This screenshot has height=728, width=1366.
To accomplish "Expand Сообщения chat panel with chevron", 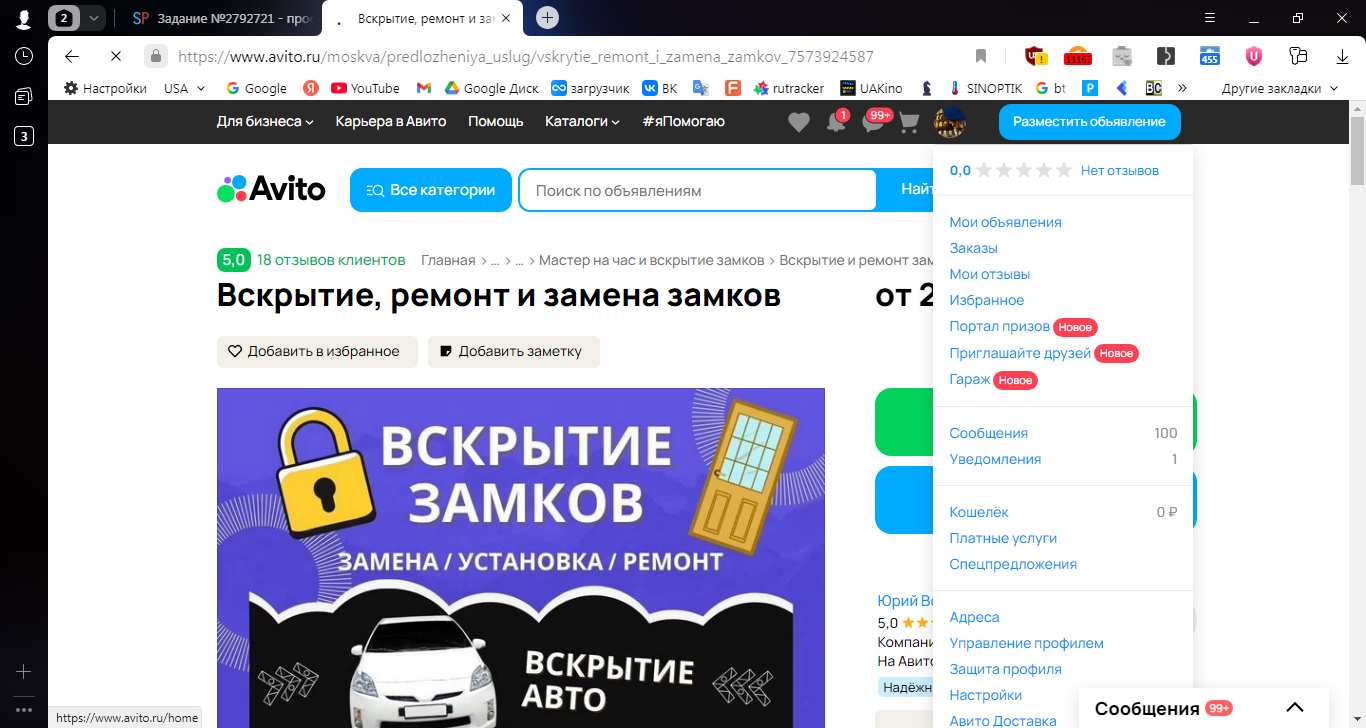I will pyautogui.click(x=1295, y=708).
